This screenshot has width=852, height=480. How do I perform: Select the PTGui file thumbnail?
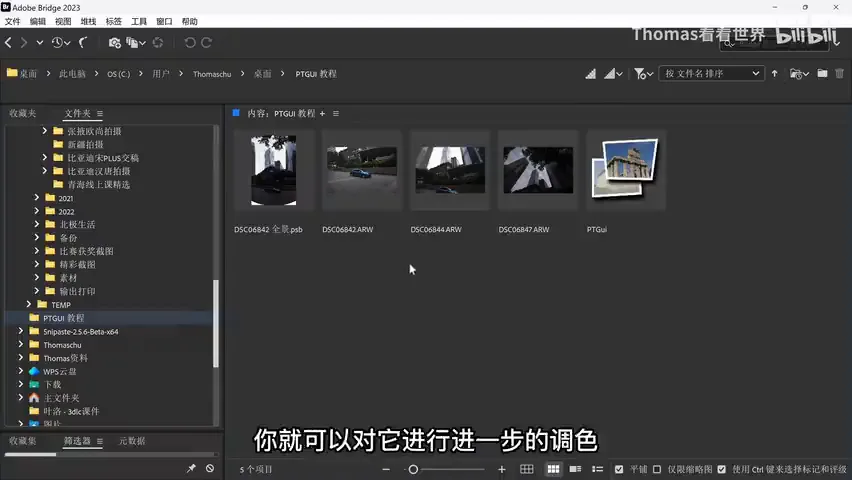point(626,170)
